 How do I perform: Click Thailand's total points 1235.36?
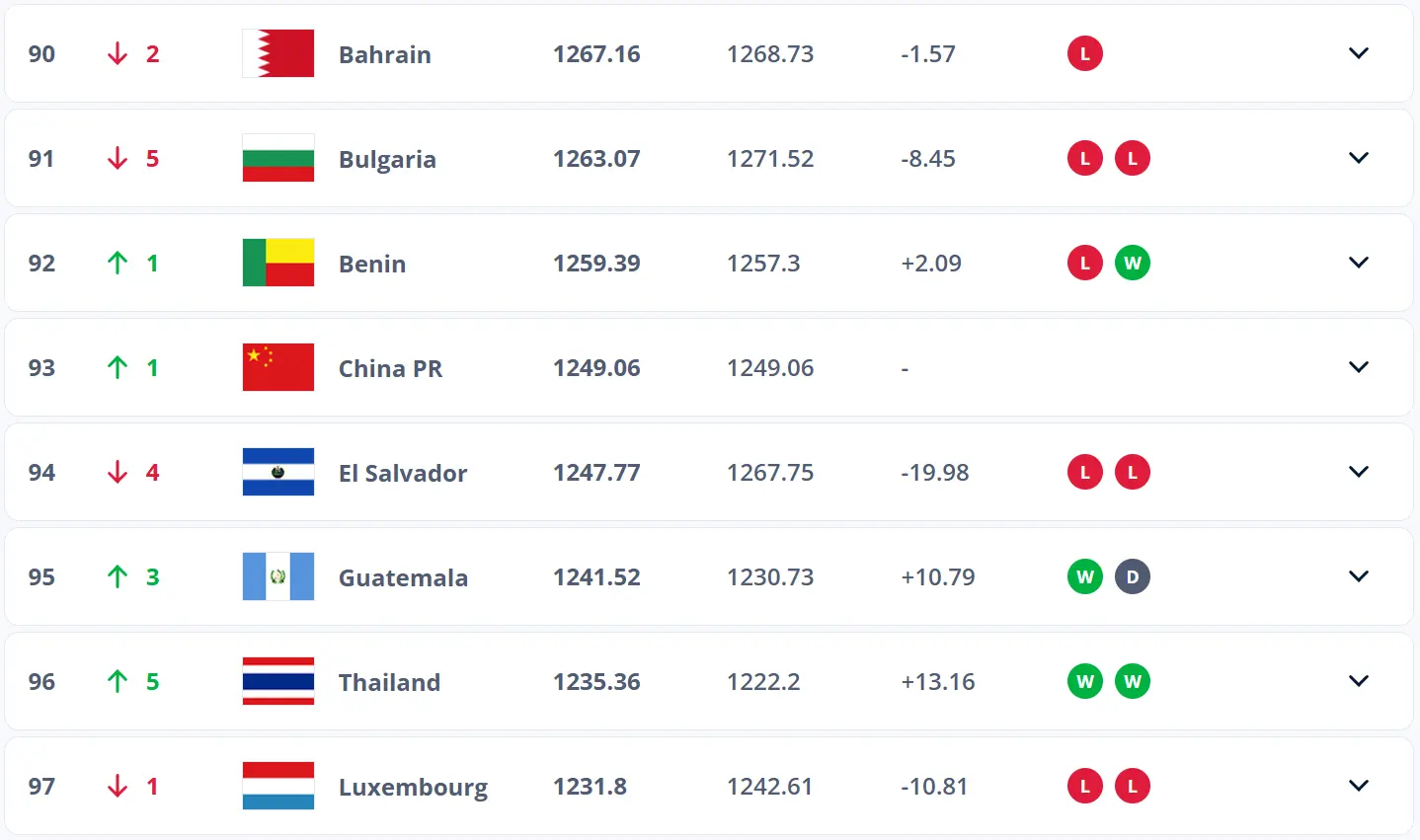[596, 682]
